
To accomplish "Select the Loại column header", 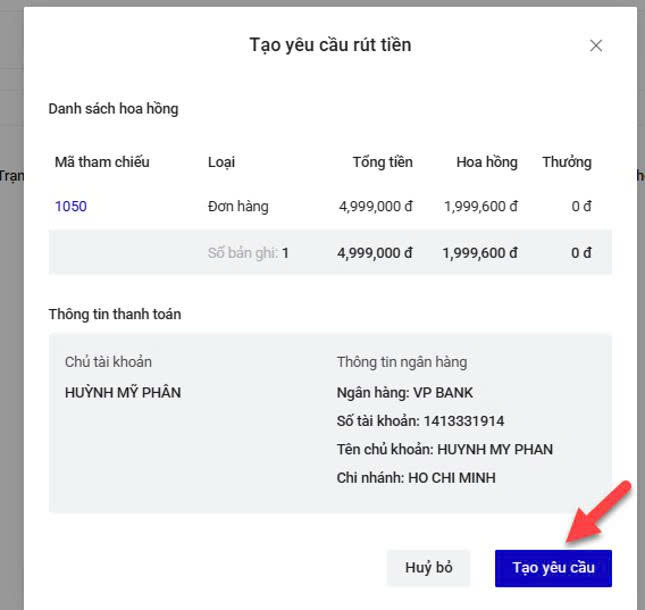I will pos(221,162).
